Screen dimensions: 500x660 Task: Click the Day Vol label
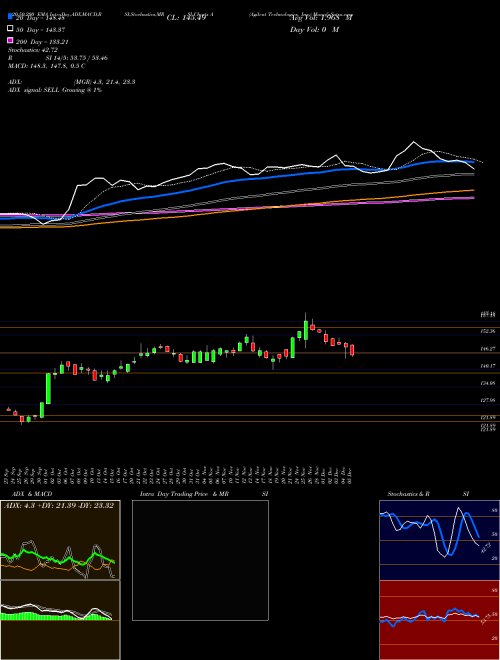[314, 30]
